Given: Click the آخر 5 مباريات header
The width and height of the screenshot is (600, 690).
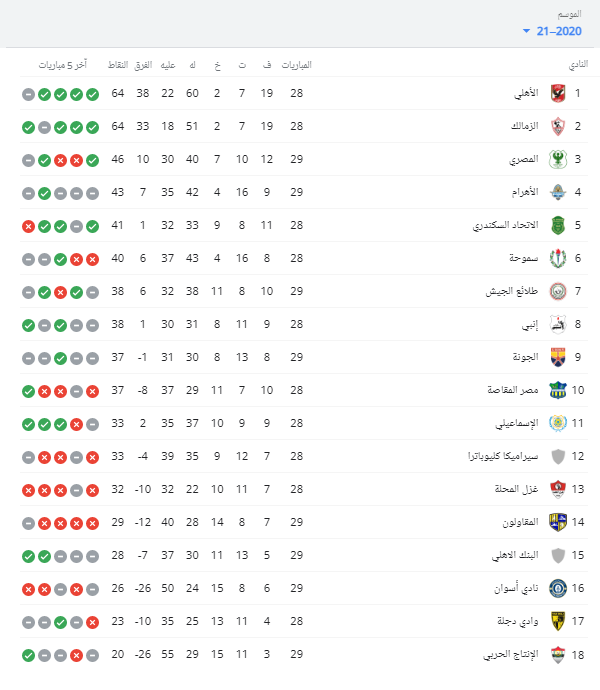Looking at the screenshot, I should [x=63, y=65].
